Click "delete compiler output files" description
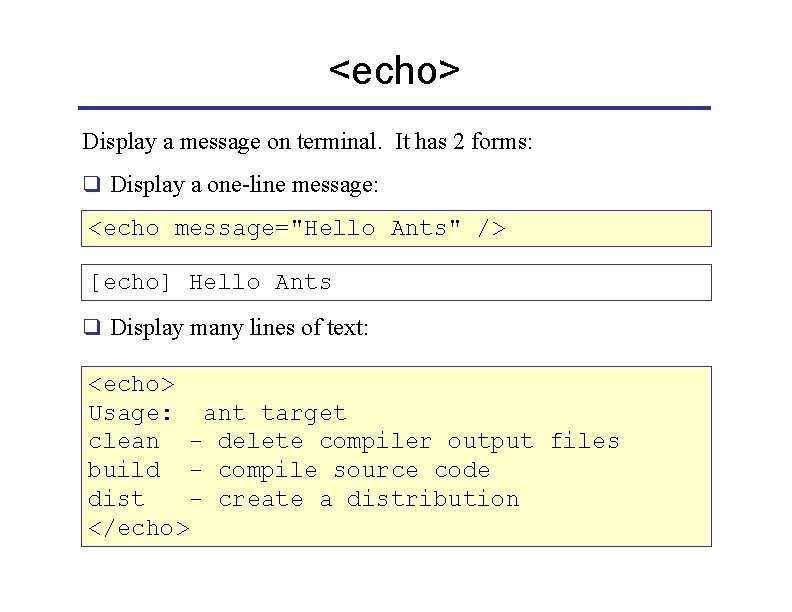 click(419, 442)
